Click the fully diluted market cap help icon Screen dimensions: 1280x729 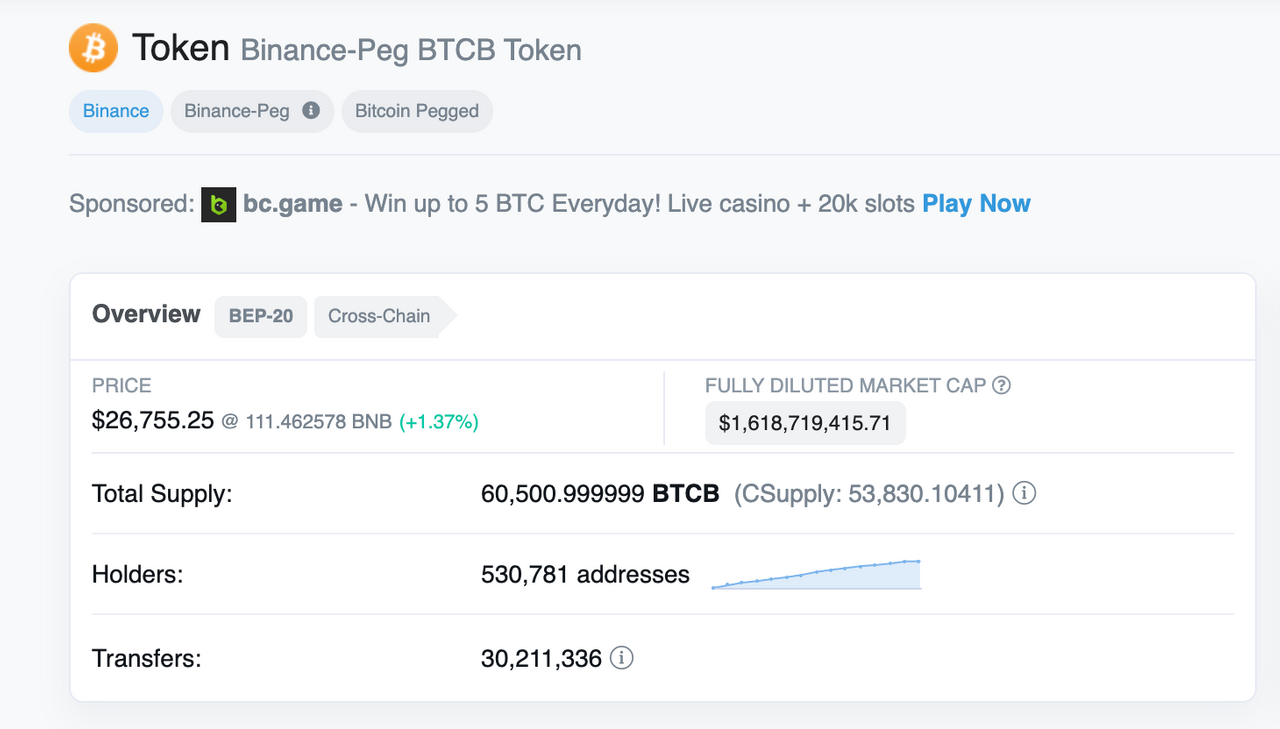tap(1003, 385)
